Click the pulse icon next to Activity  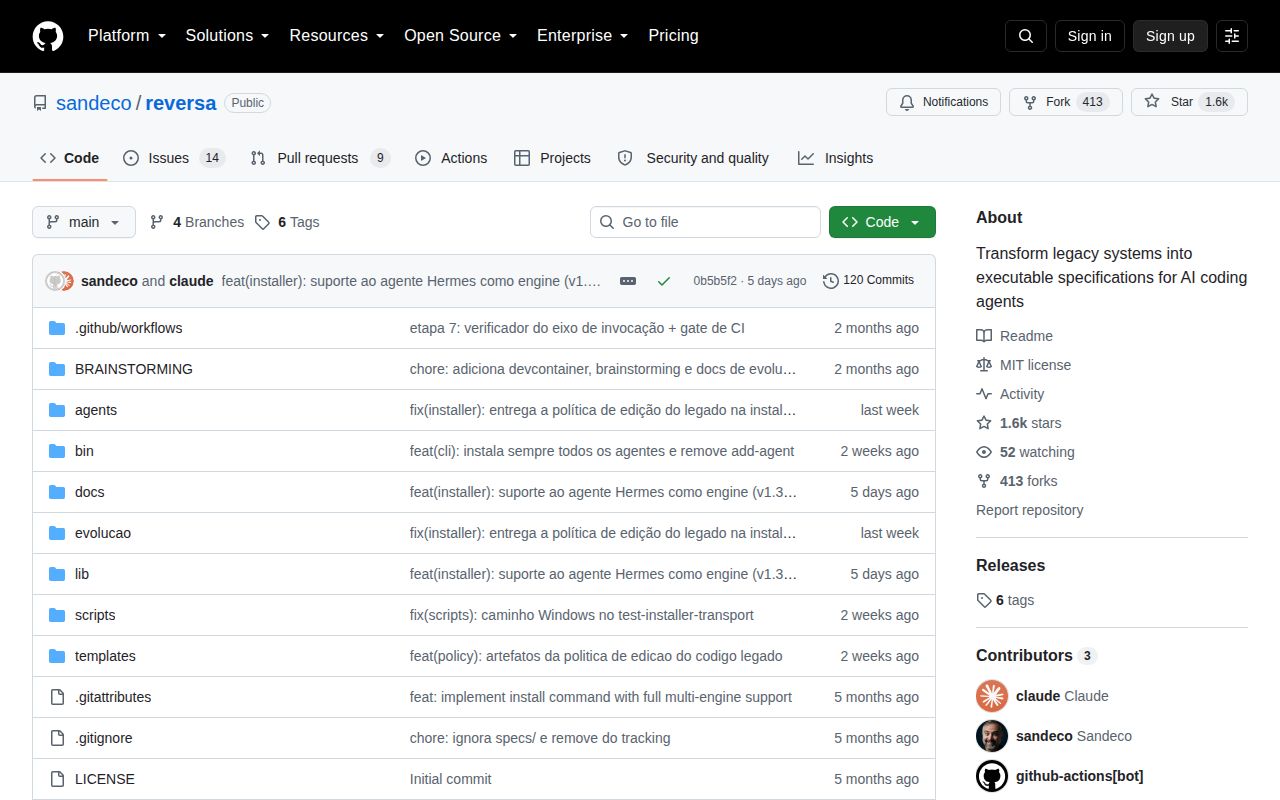(984, 394)
